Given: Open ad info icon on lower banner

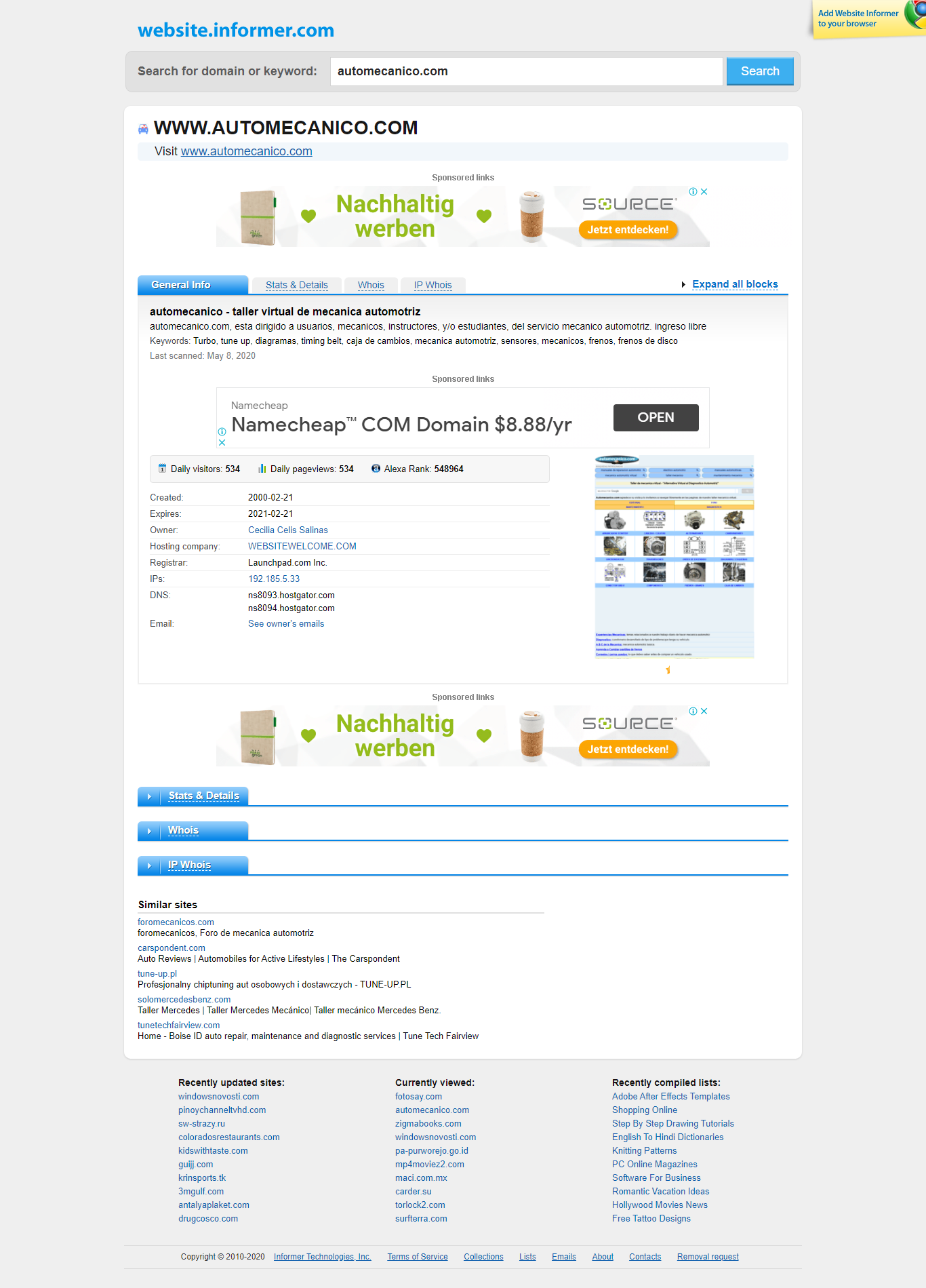Looking at the screenshot, I should (693, 711).
